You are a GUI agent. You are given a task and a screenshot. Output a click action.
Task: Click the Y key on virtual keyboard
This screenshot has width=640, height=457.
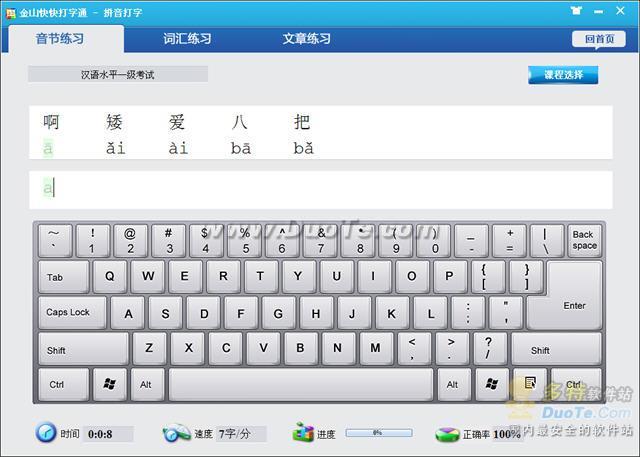[x=299, y=277]
